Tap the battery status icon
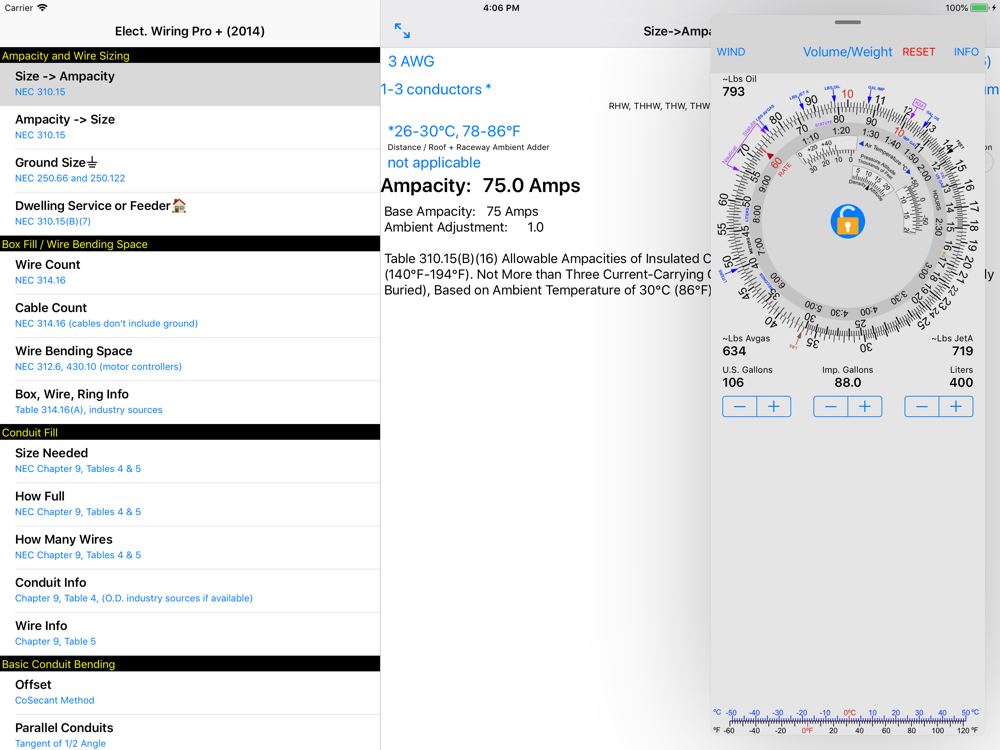 (x=980, y=8)
